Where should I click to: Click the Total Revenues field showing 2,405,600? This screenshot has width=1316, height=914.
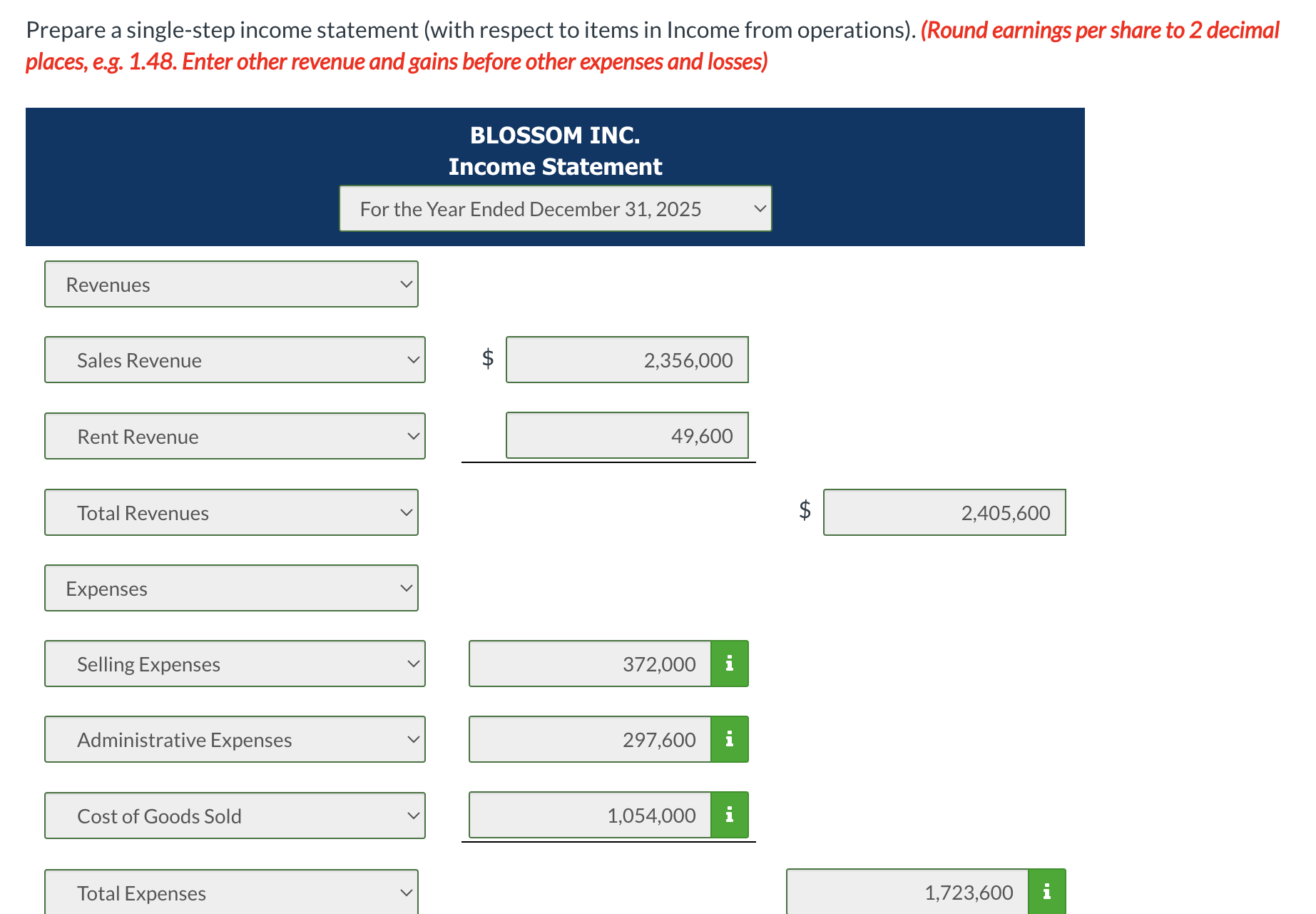[x=943, y=512]
